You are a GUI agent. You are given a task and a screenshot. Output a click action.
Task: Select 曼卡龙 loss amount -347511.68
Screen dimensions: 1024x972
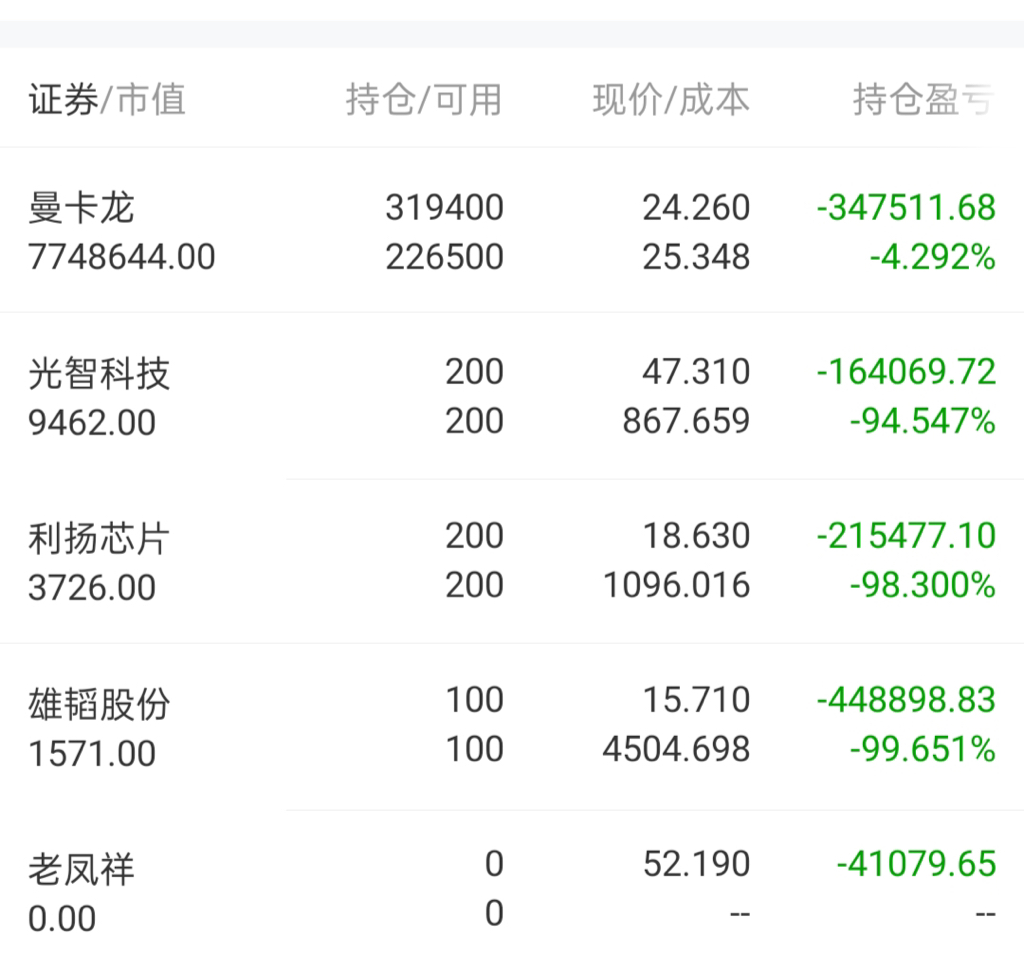(906, 208)
